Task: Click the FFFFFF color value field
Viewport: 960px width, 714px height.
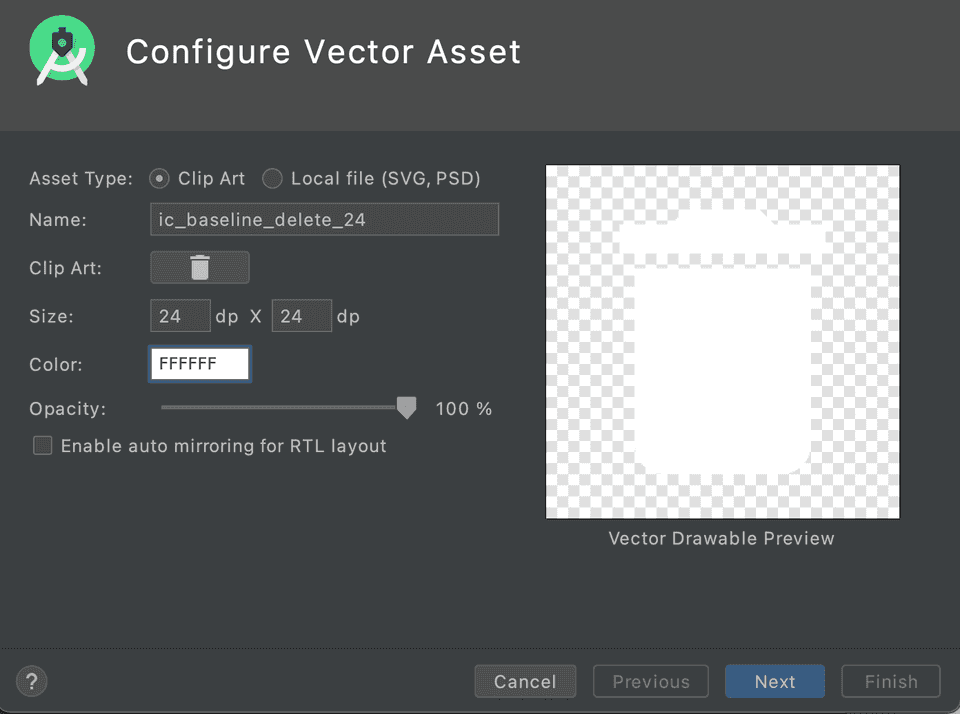Action: (x=199, y=364)
